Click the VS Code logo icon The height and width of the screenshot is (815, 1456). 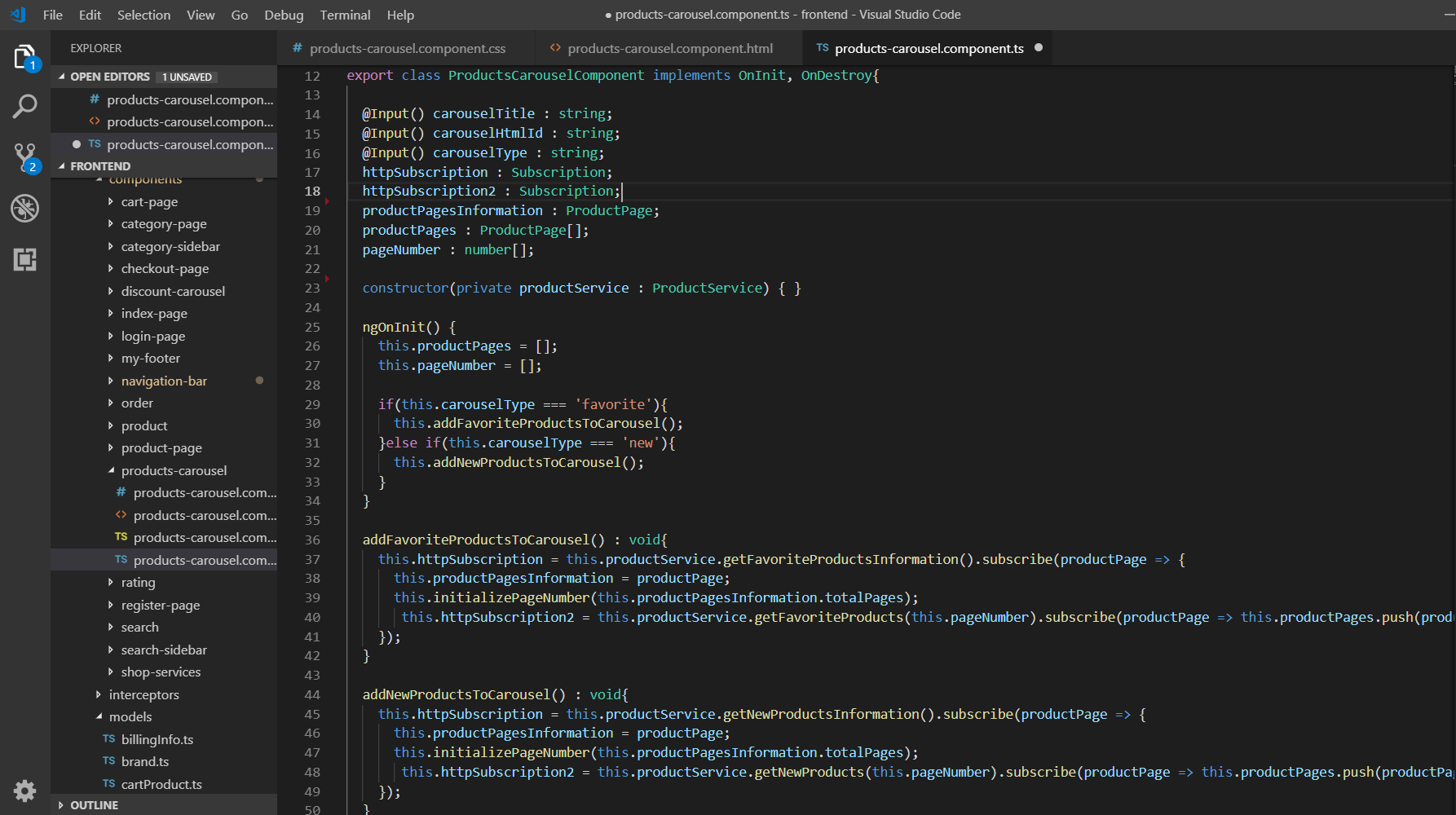[x=18, y=15]
